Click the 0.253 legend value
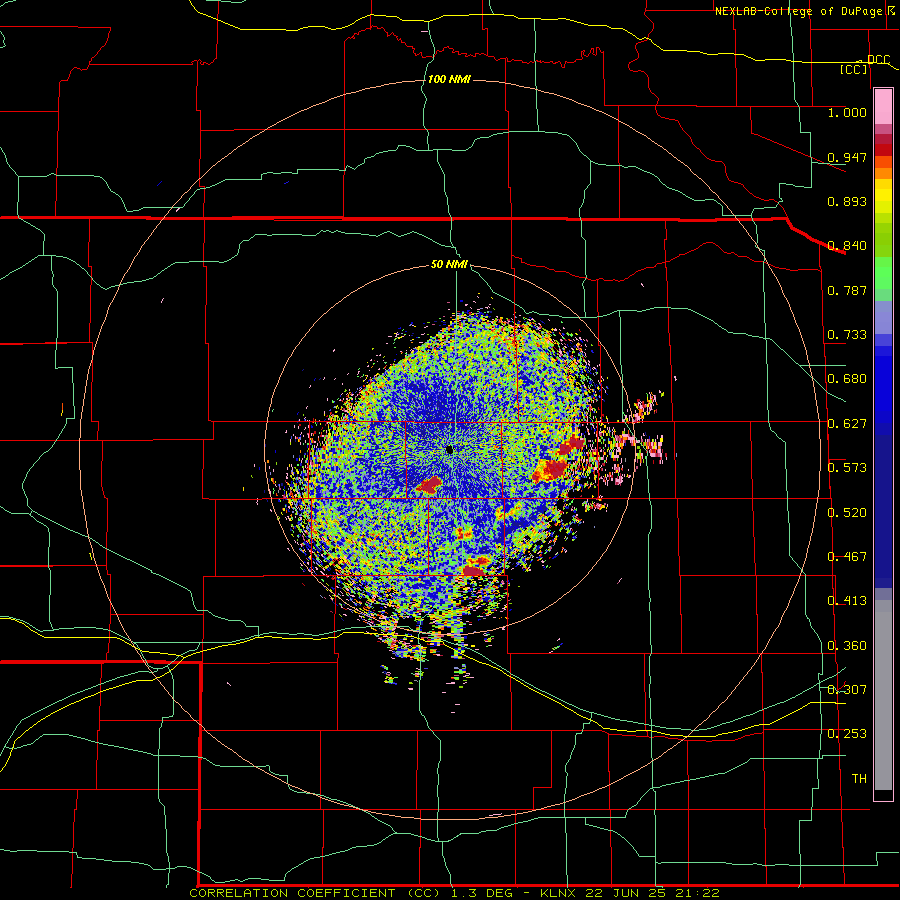Image resolution: width=900 pixels, height=900 pixels. (847, 734)
